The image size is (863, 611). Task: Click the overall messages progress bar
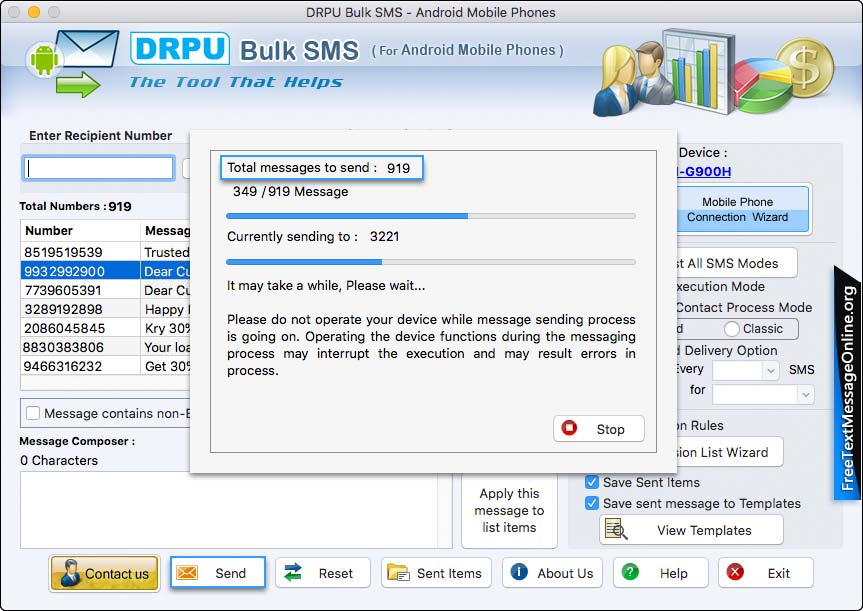coord(431,216)
